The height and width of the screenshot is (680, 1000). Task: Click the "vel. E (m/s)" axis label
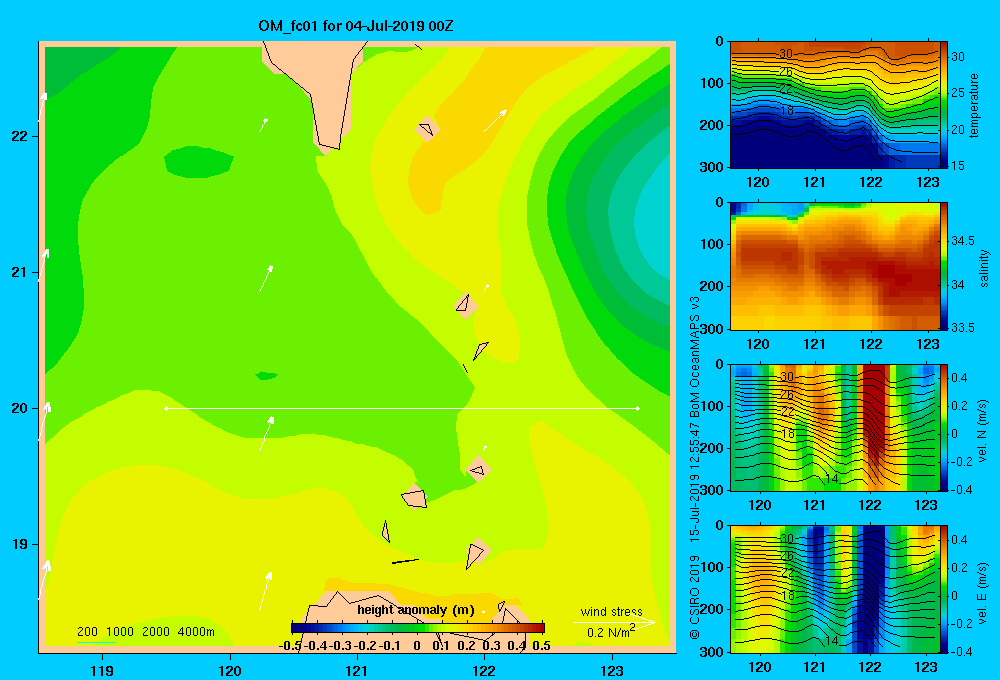982,592
